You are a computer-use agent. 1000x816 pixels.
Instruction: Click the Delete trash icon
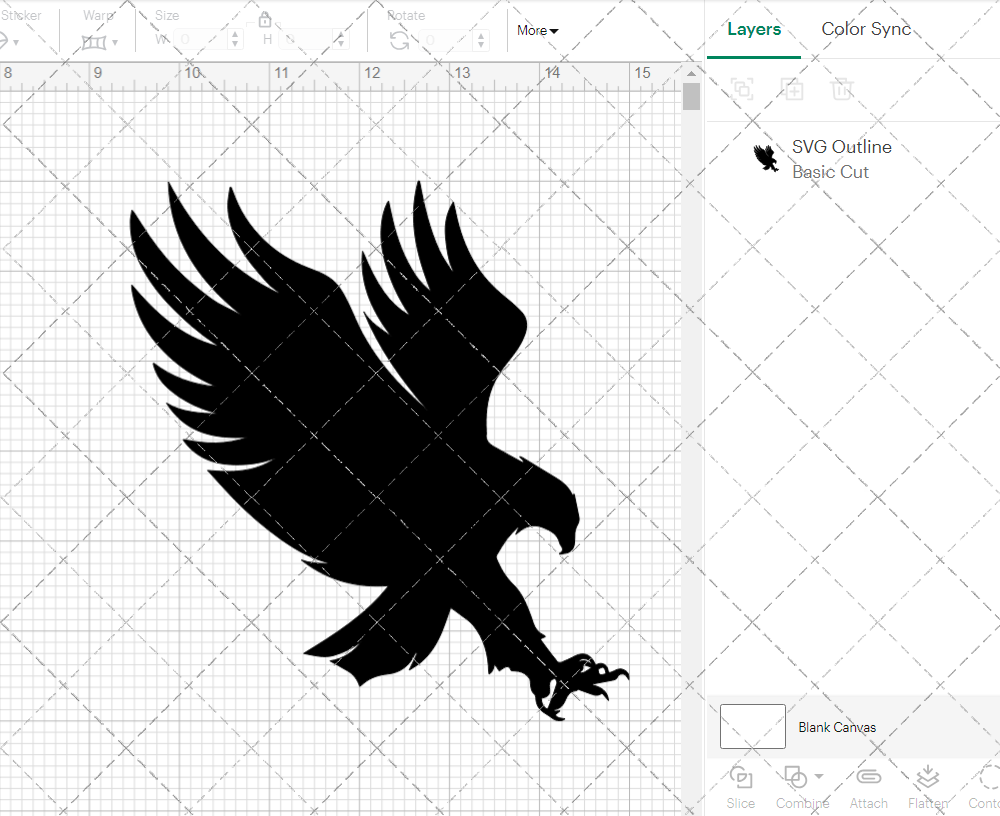point(842,89)
